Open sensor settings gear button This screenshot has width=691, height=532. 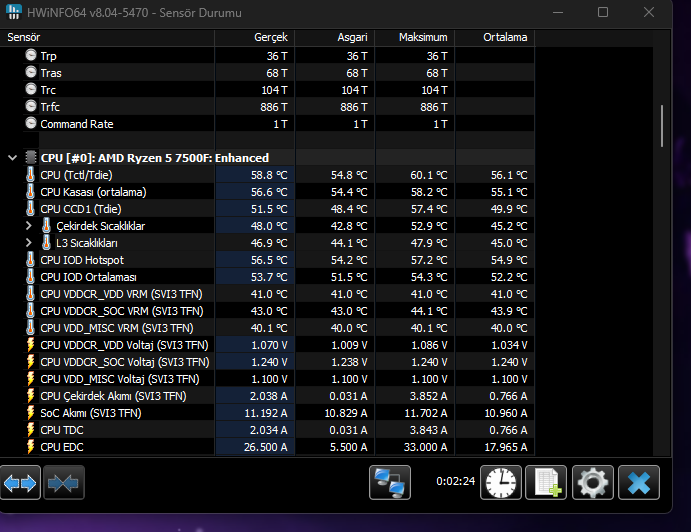click(x=593, y=483)
